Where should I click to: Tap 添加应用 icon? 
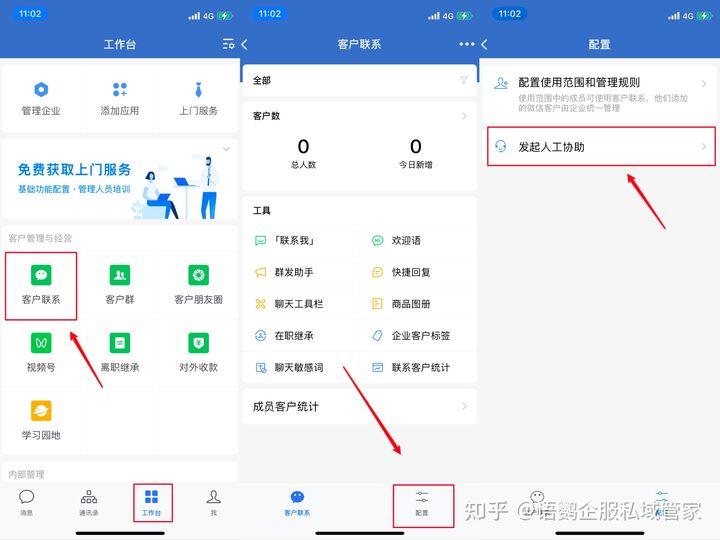(x=120, y=98)
